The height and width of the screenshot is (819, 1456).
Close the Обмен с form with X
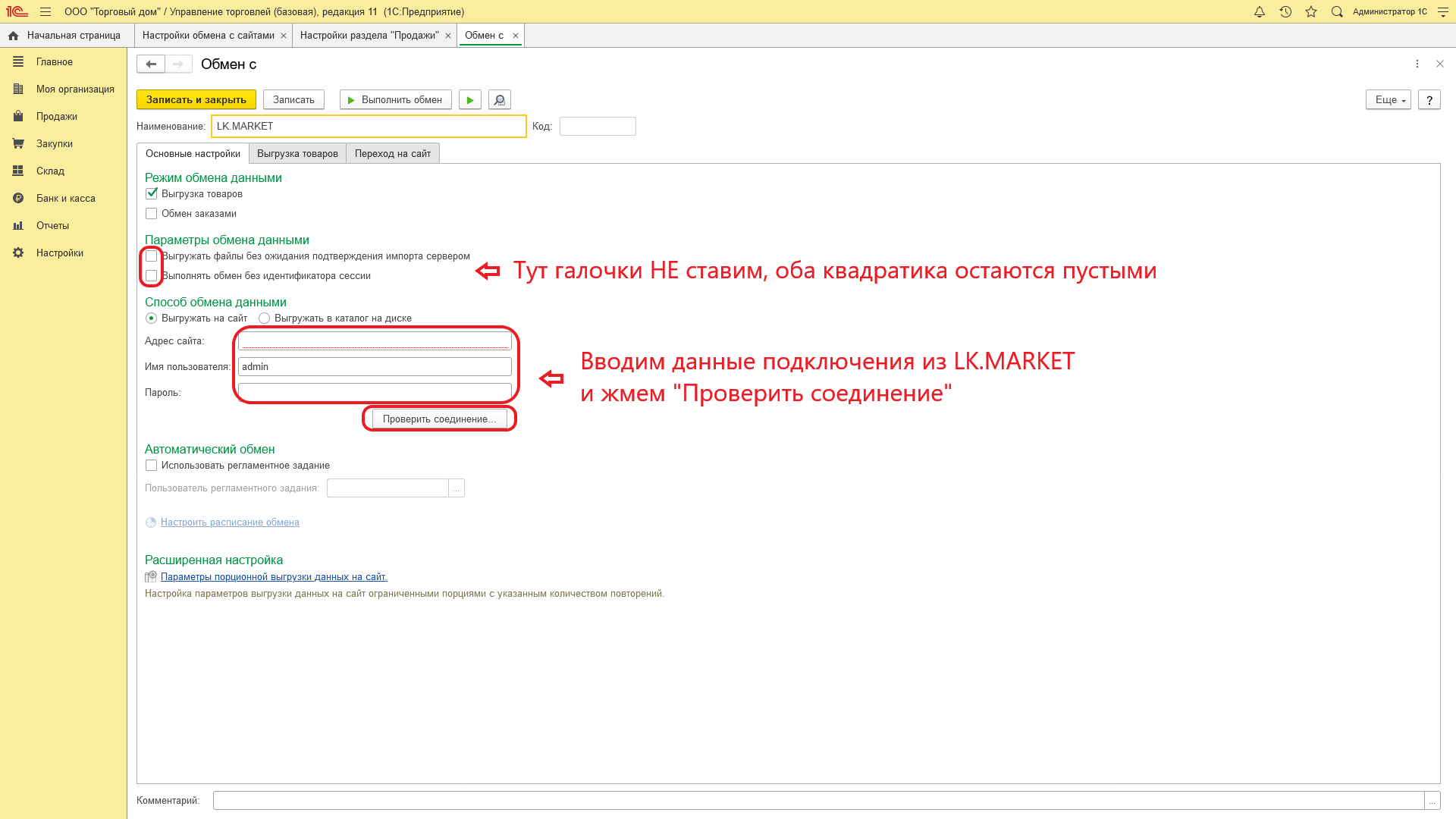pos(1440,64)
